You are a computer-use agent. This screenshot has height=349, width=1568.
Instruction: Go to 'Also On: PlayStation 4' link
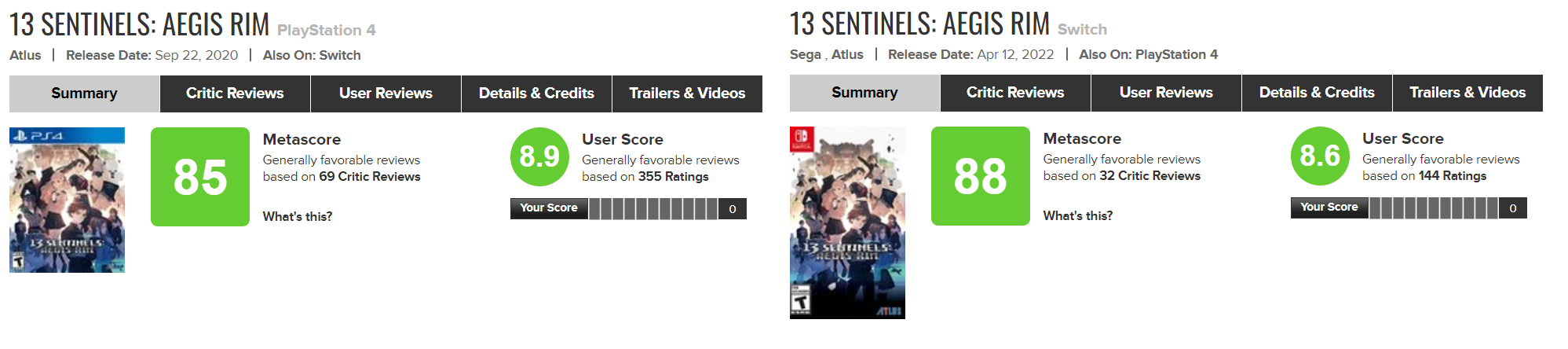pyautogui.click(x=1176, y=54)
